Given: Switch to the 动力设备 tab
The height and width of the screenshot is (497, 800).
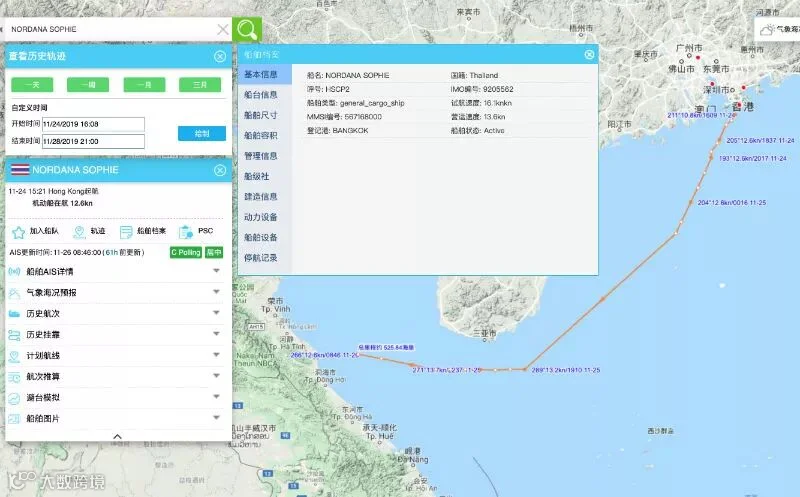Looking at the screenshot, I should pos(261,217).
